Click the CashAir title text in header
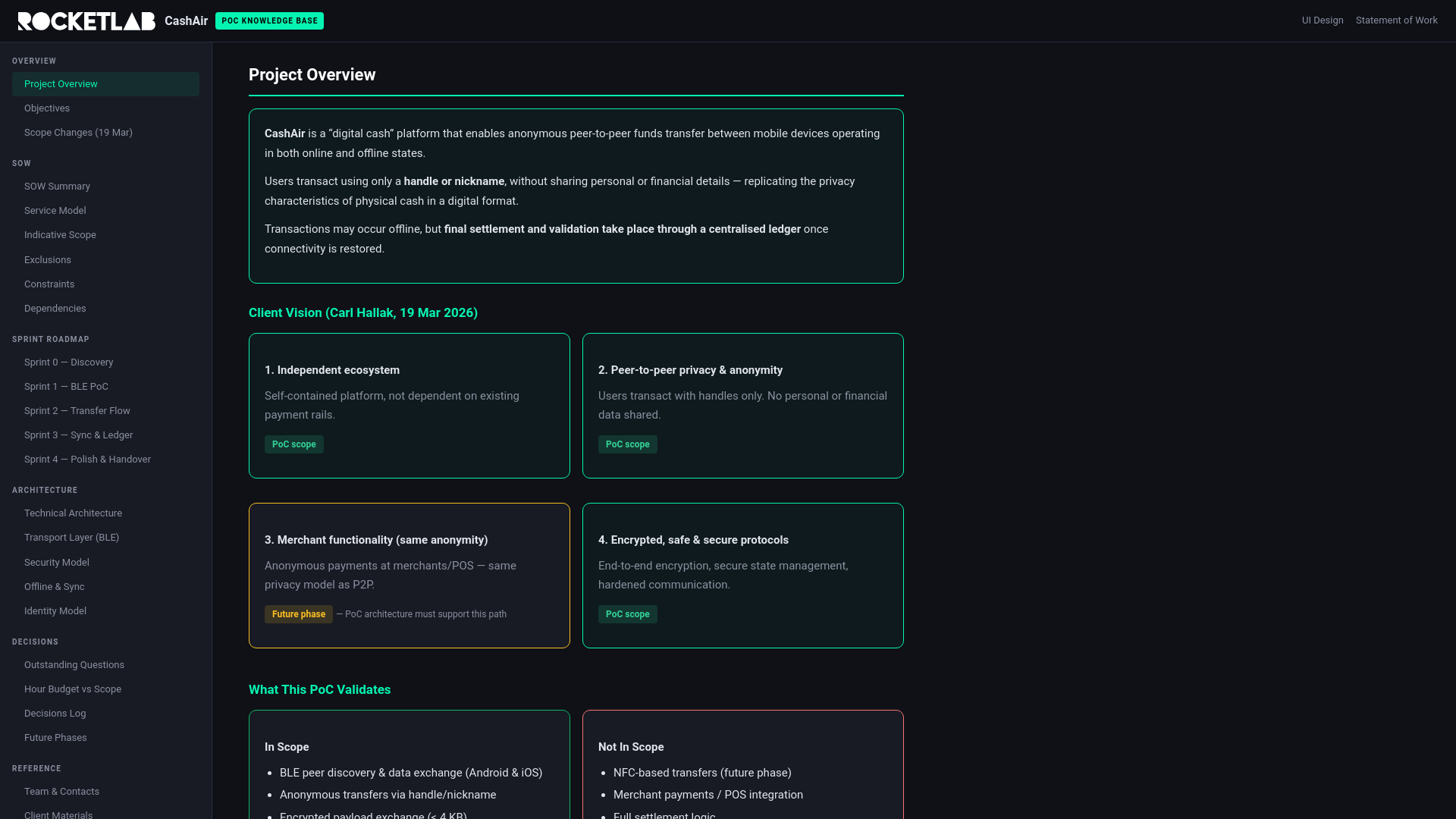1456x819 pixels. click(x=186, y=21)
